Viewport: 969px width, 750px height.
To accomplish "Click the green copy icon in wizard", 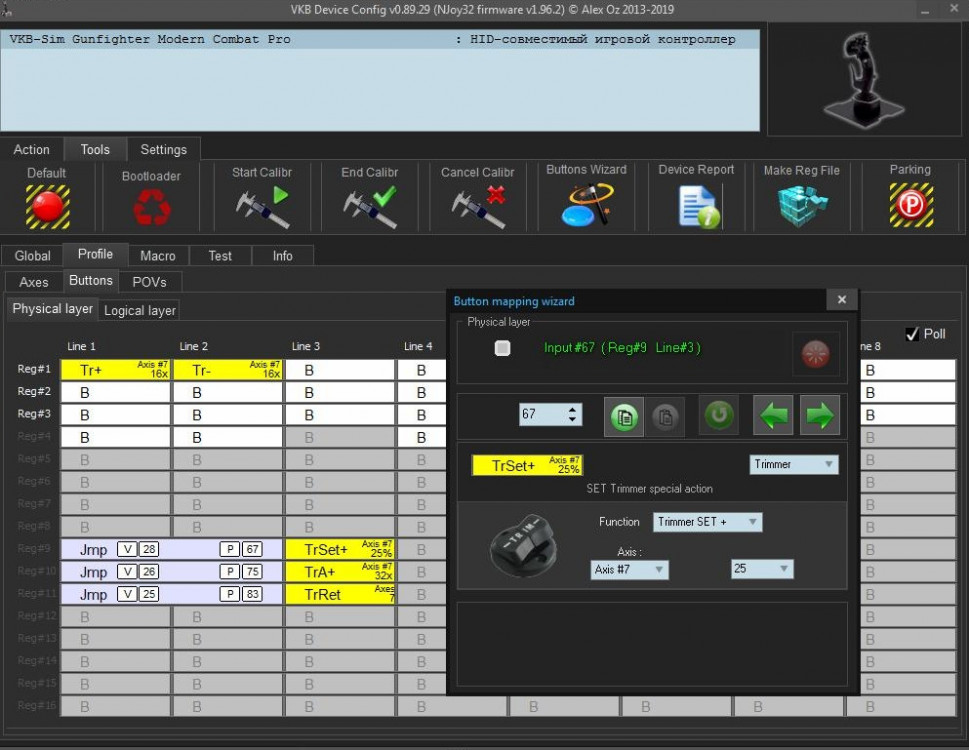I will [x=624, y=416].
